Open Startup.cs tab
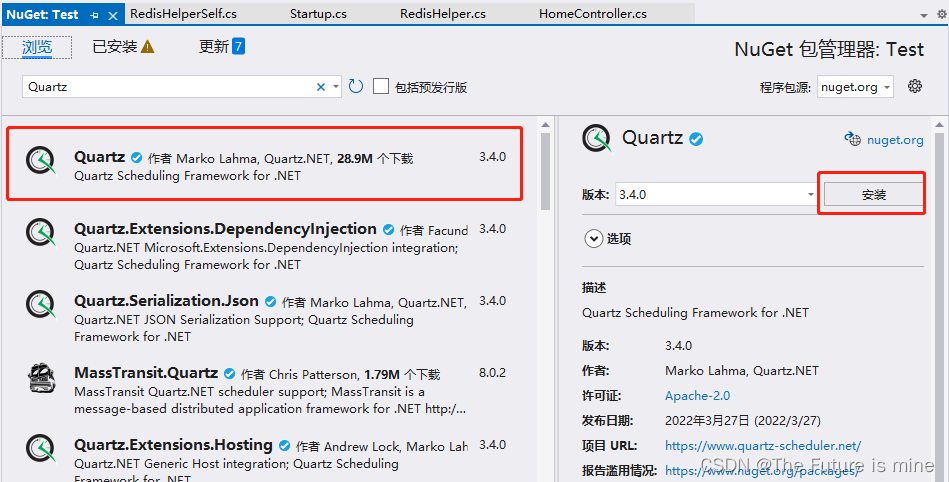Screen dimensions: 949x482 point(318,13)
